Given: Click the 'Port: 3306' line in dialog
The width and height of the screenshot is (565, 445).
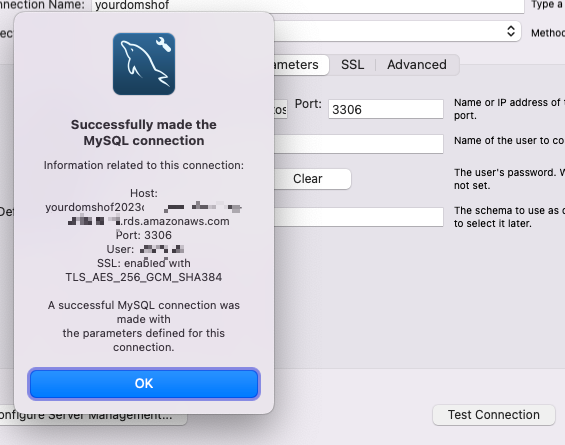Looking at the screenshot, I should point(144,235).
